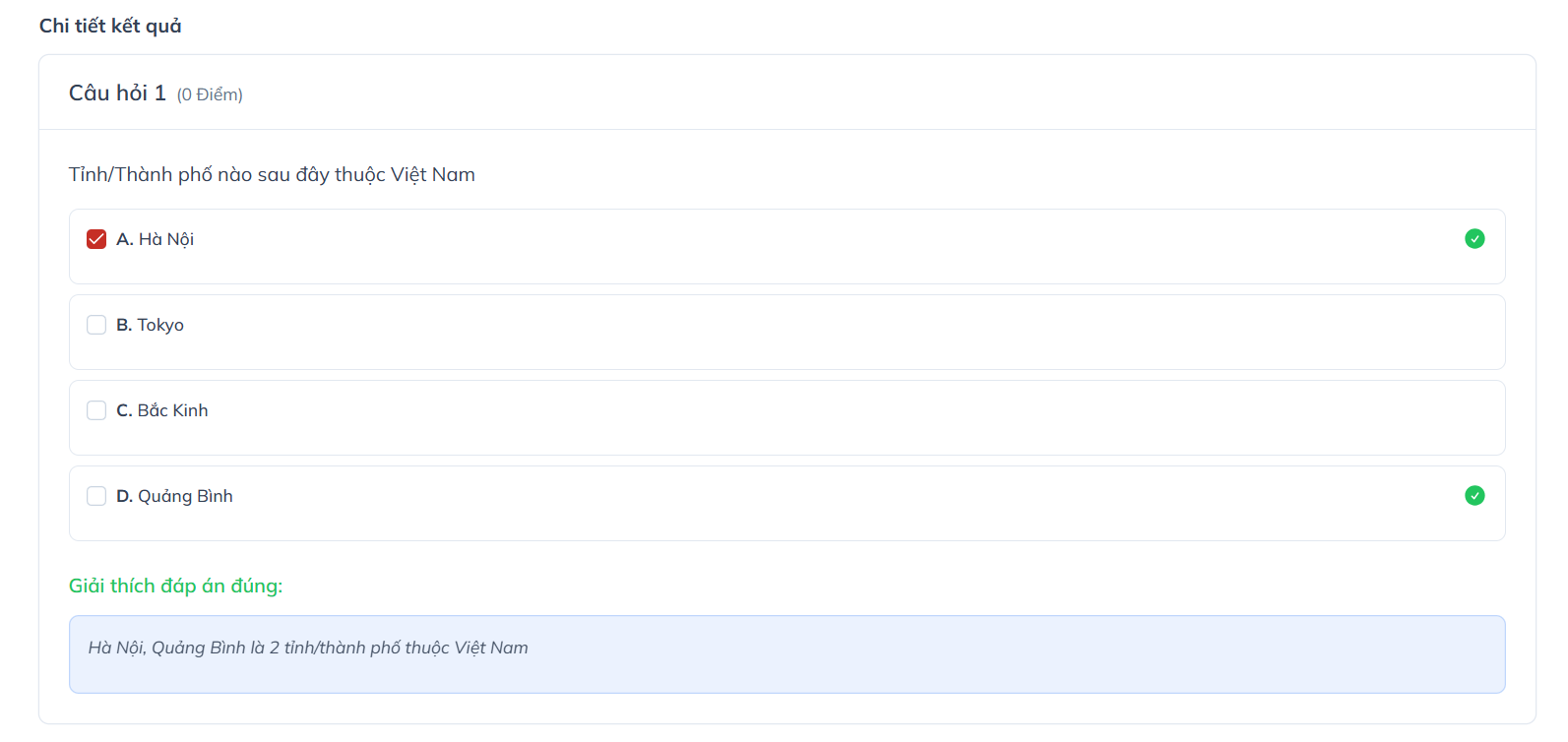Check the Quảng Bình checkbox

(96, 496)
